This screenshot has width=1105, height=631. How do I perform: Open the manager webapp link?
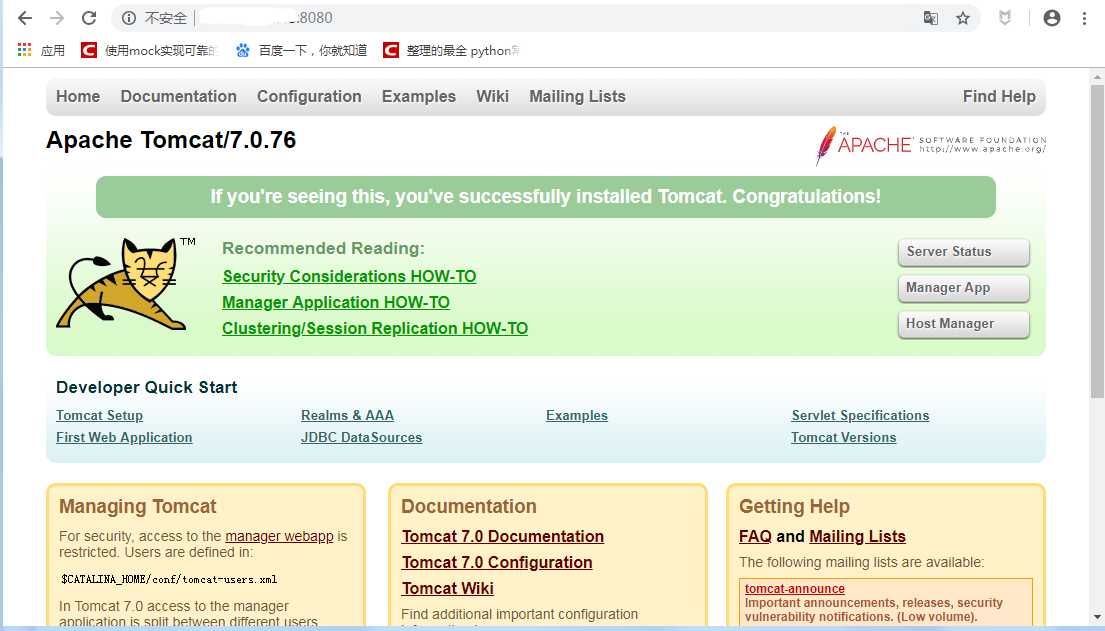coord(279,536)
